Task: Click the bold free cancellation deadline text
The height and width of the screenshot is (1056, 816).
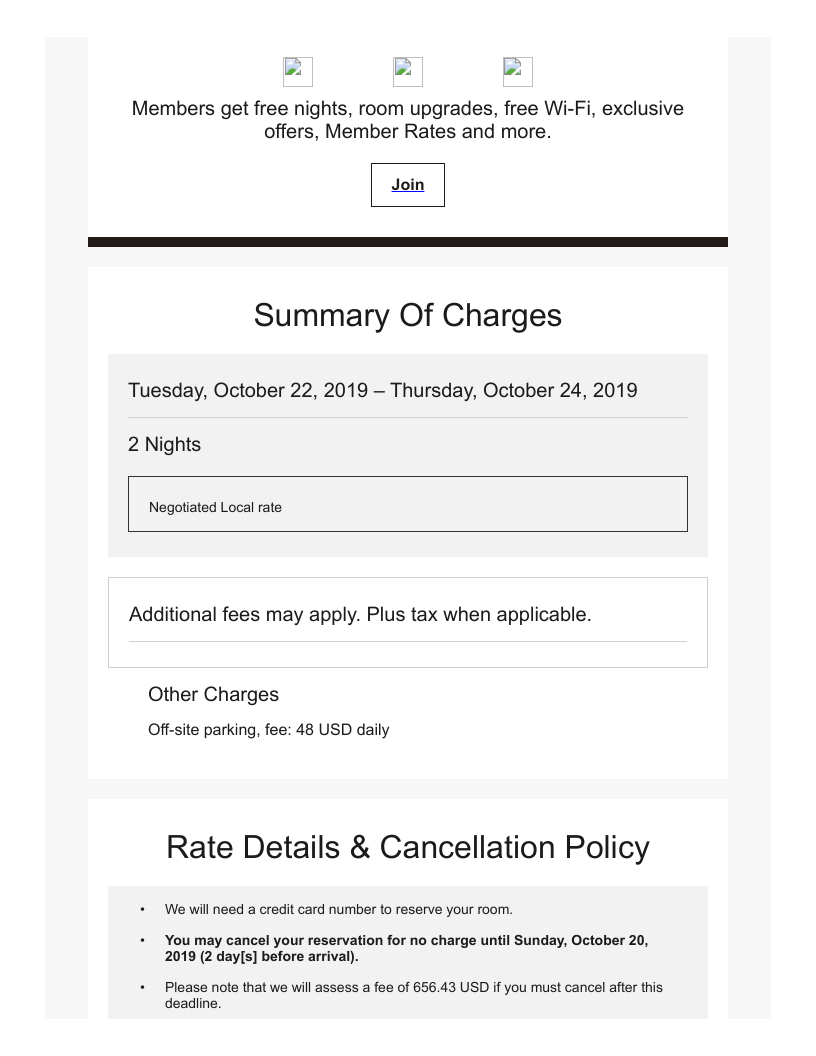Action: coord(406,948)
